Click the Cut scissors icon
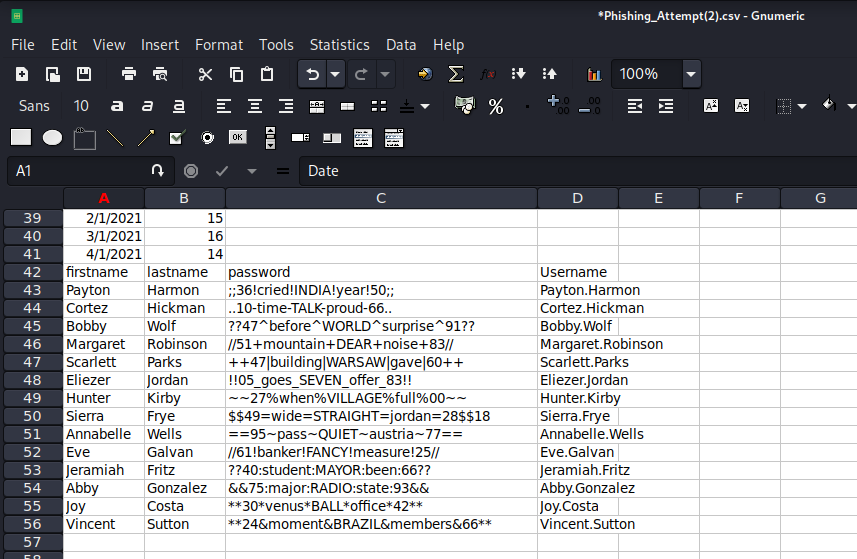The image size is (857, 559). pyautogui.click(x=205, y=74)
